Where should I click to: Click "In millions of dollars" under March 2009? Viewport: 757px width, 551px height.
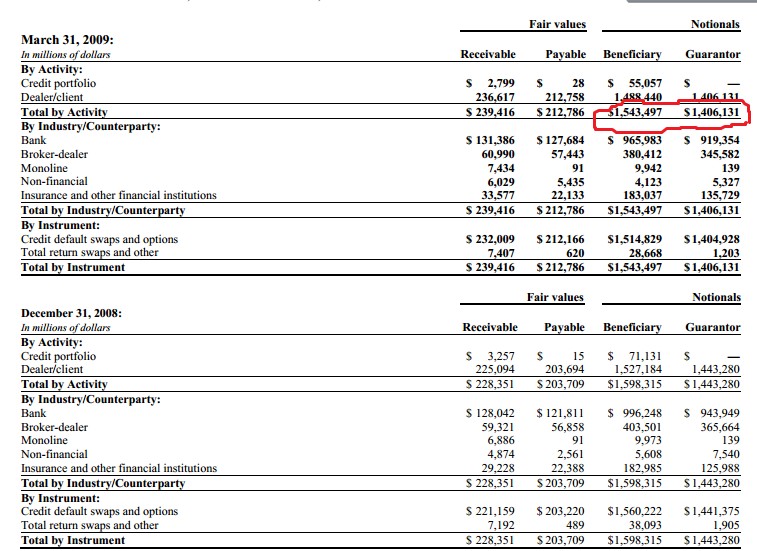[x=65, y=55]
